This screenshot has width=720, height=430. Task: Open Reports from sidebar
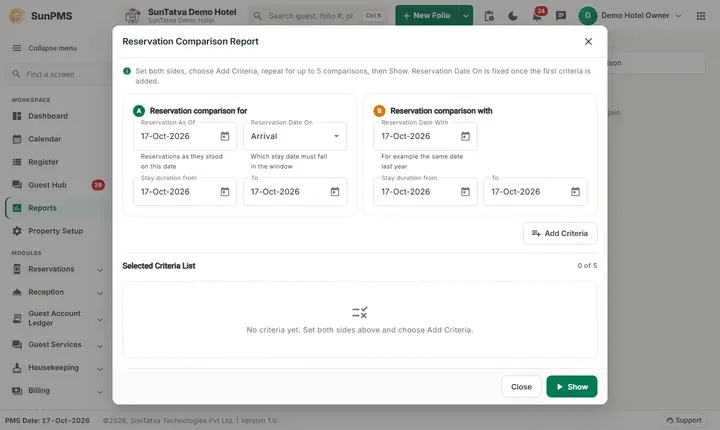pos(42,208)
